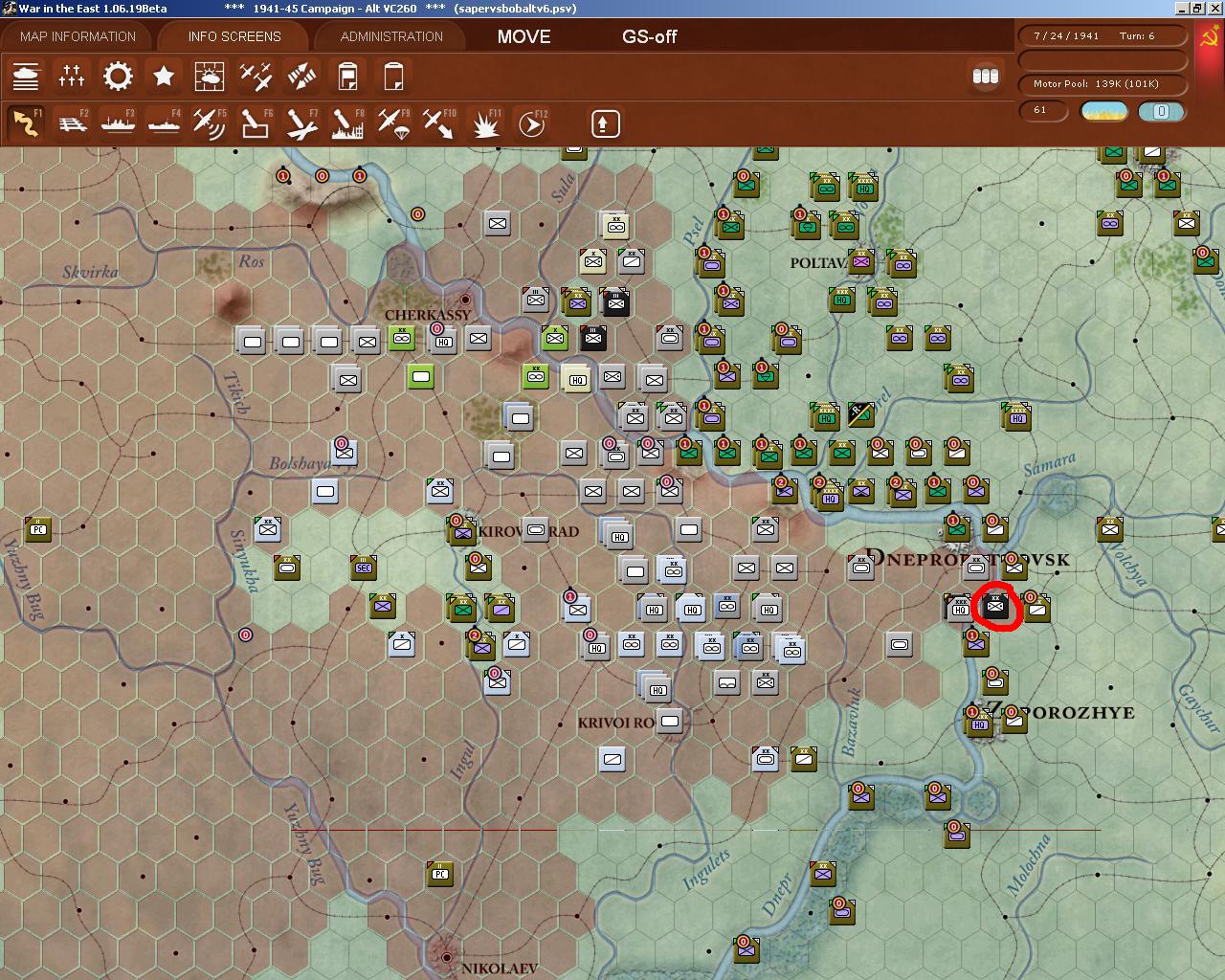Open the Air Doctrine planes icon

tap(256, 76)
